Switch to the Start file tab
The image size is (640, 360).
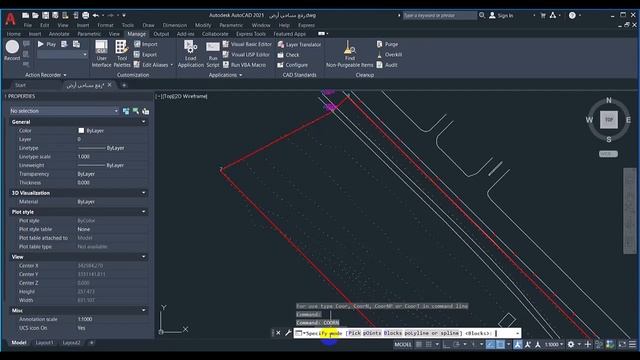point(20,85)
